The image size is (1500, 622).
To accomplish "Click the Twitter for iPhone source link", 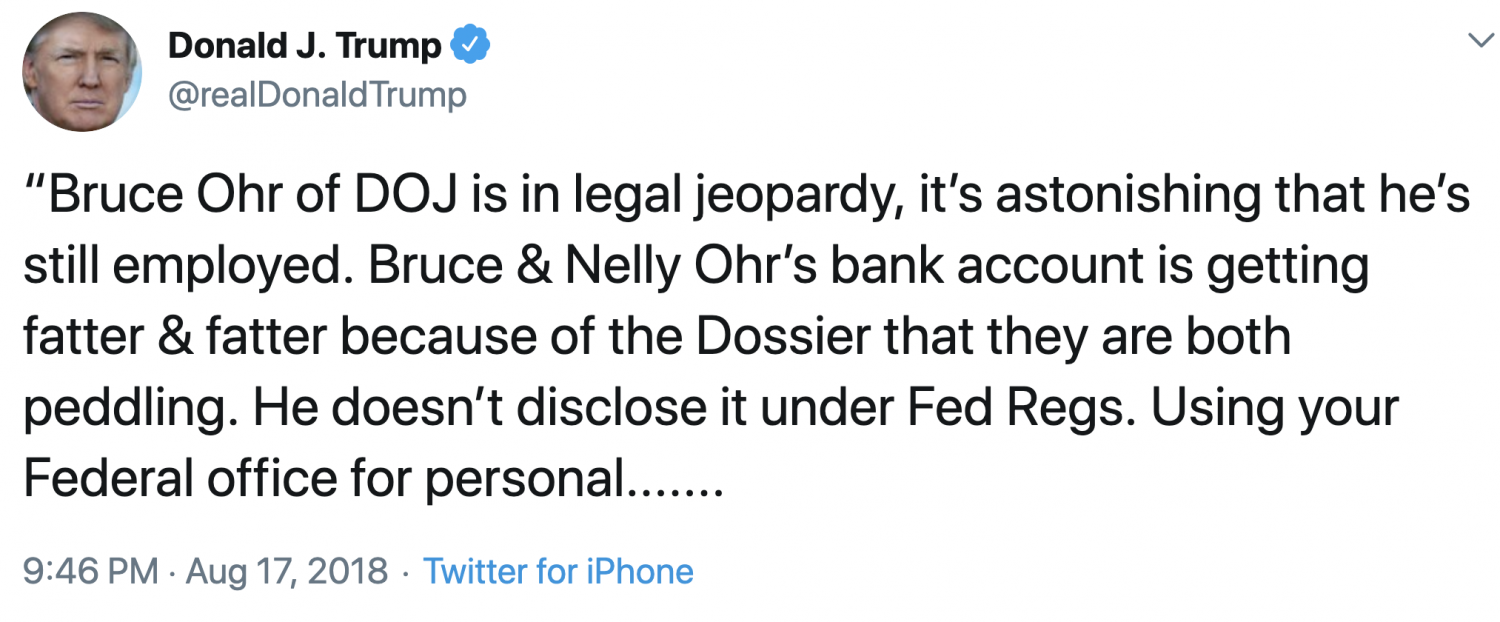I will 558,572.
